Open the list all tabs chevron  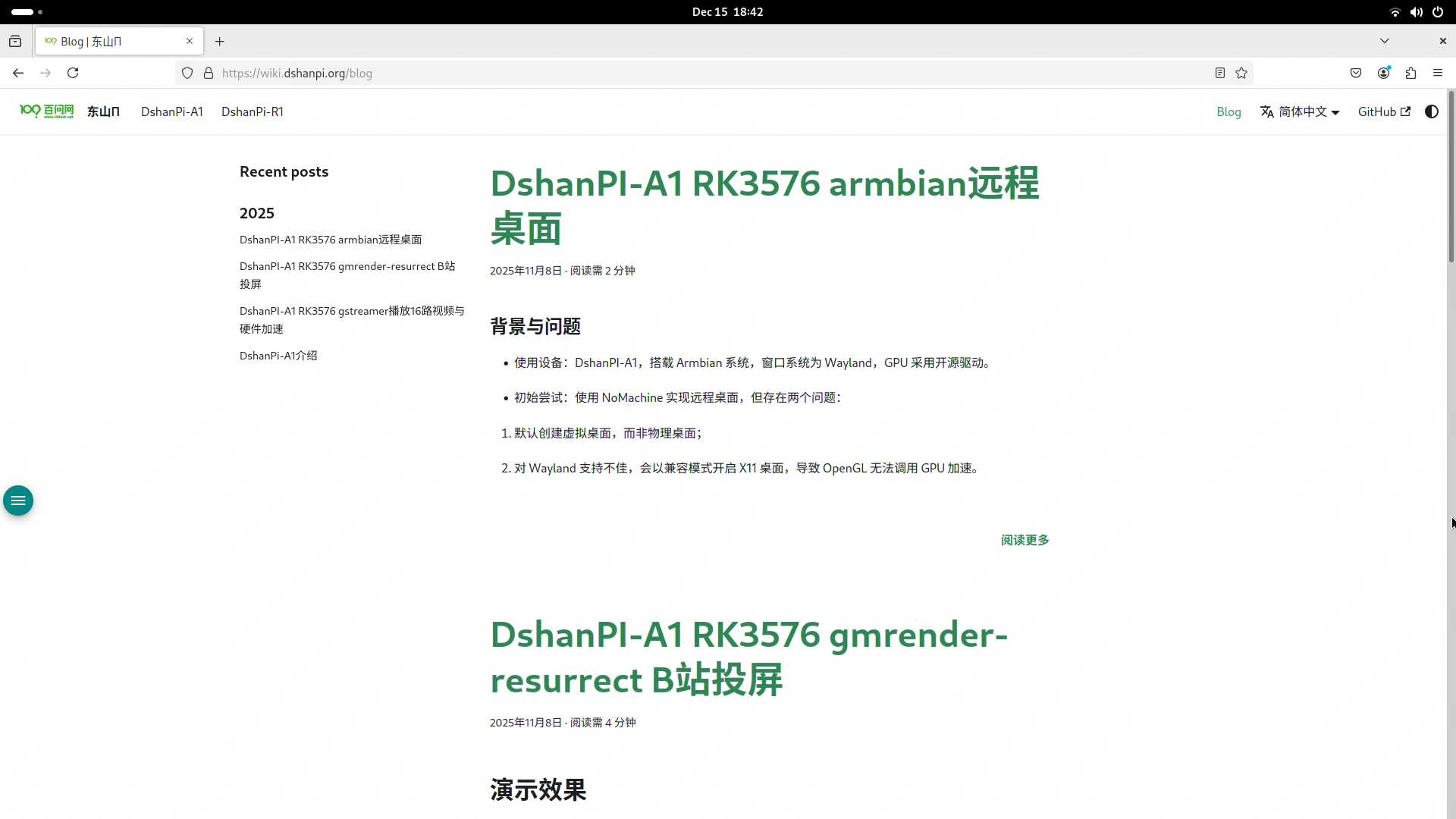[1385, 41]
